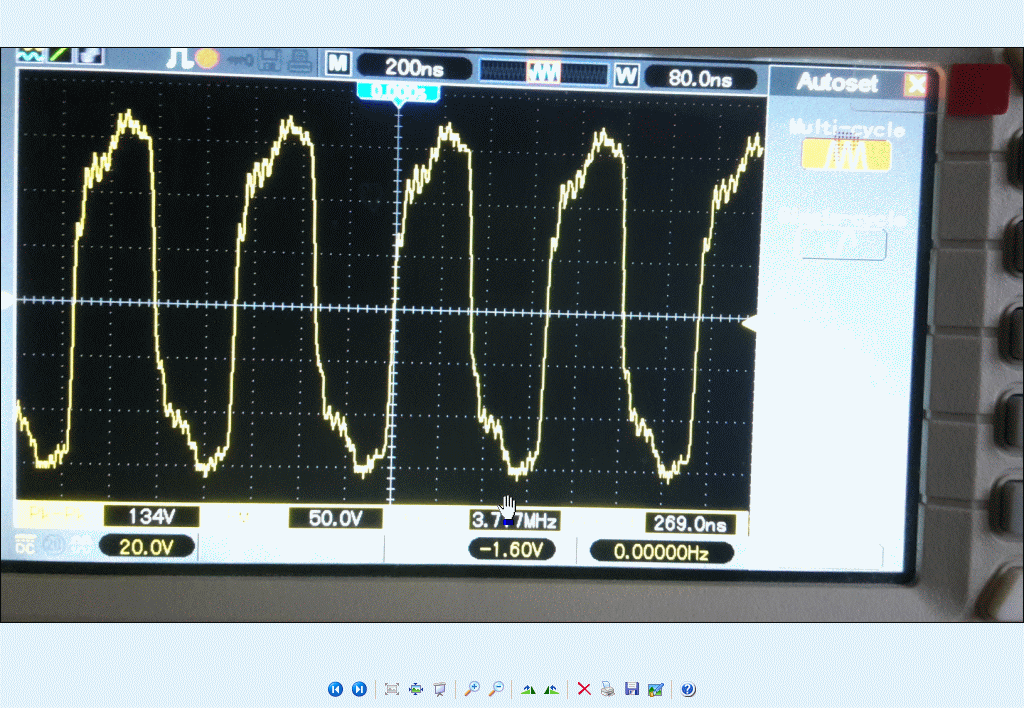Rotate the image clockwise
1024x708 pixels.
[528, 689]
